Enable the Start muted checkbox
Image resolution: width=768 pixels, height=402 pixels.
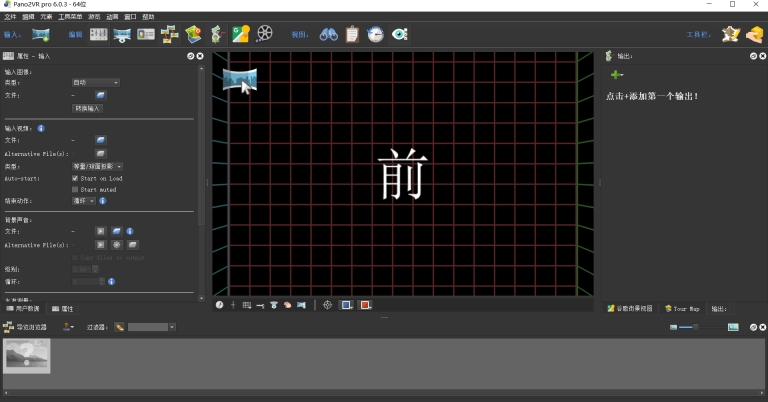point(75,189)
